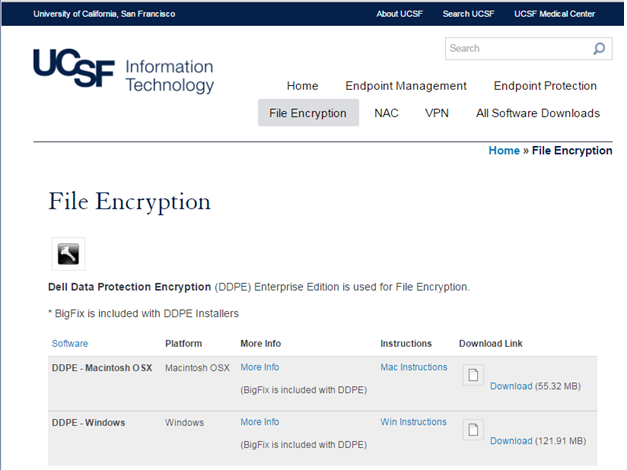Open the VPN navigation item
This screenshot has height=470, width=627.
437,113
